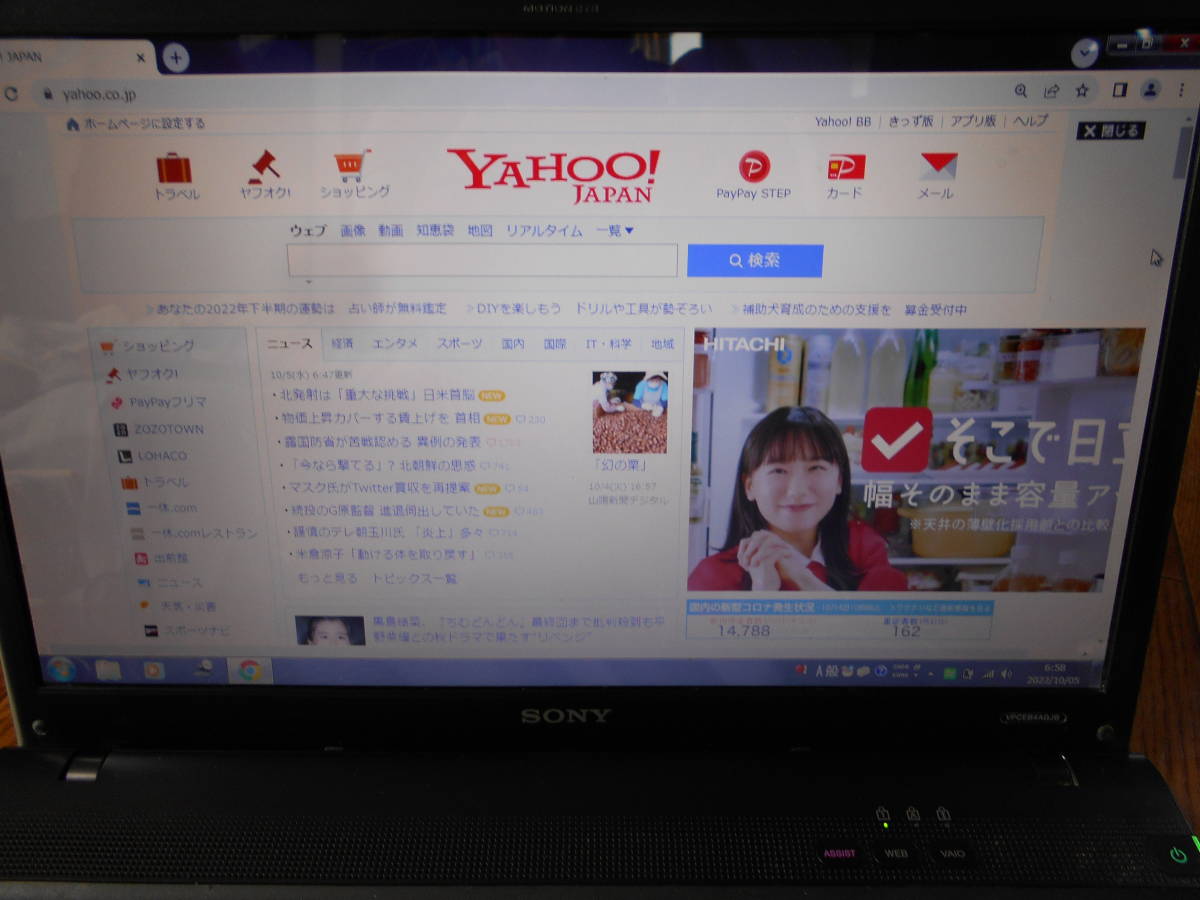The width and height of the screenshot is (1200, 900).
Task: Expand the 一覧 search category dropdown
Action: click(615, 231)
